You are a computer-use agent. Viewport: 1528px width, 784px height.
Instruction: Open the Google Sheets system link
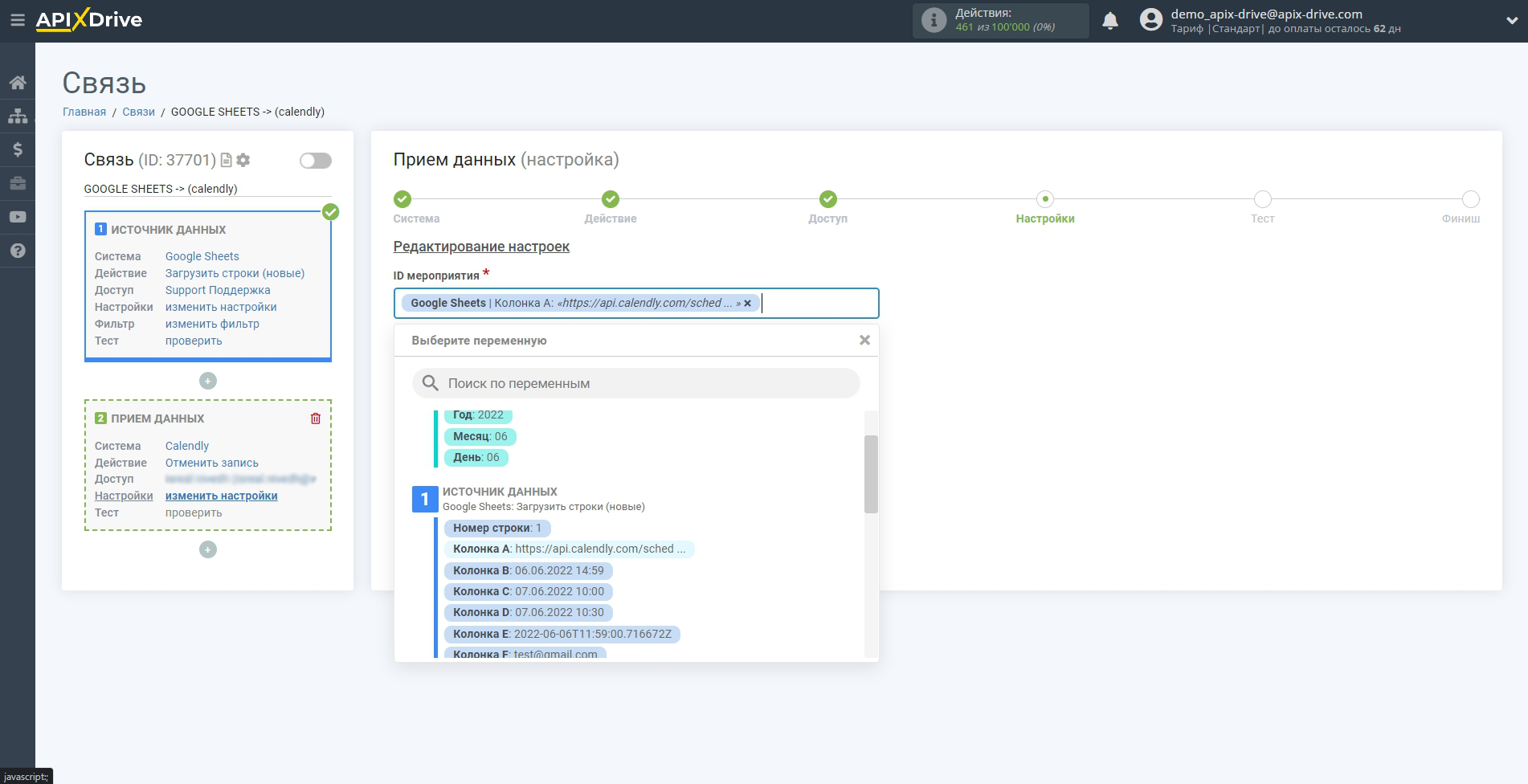pos(202,256)
